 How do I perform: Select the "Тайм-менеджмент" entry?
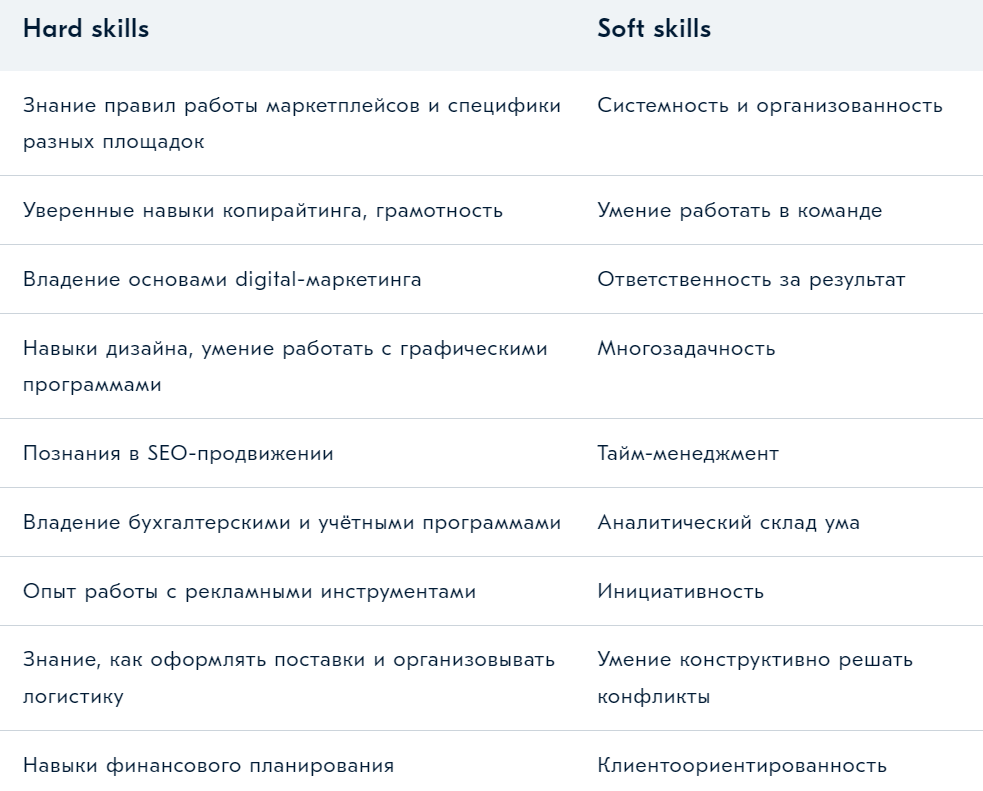[688, 453]
